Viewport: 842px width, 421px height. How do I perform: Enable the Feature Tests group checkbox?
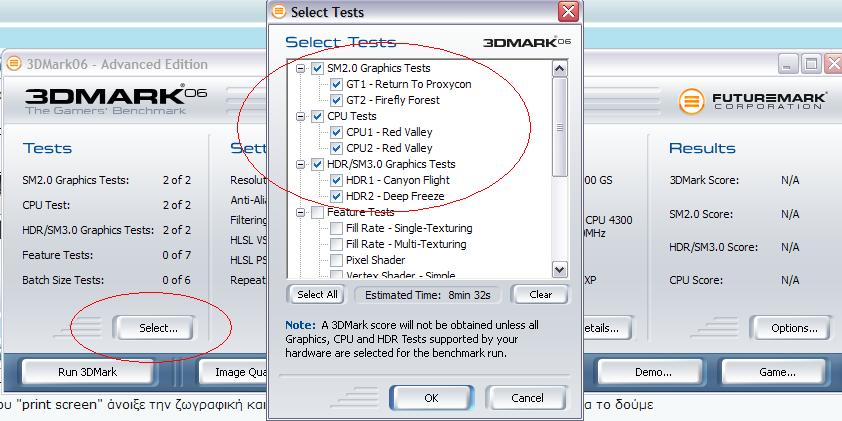[x=317, y=212]
